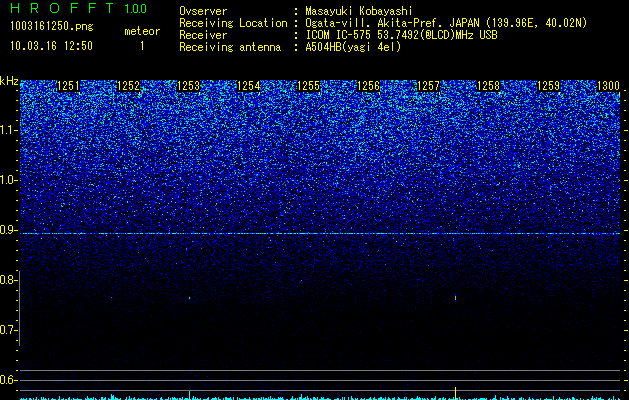
Task: Click the gray vertical range bar by 0.8
Action: 20,308
